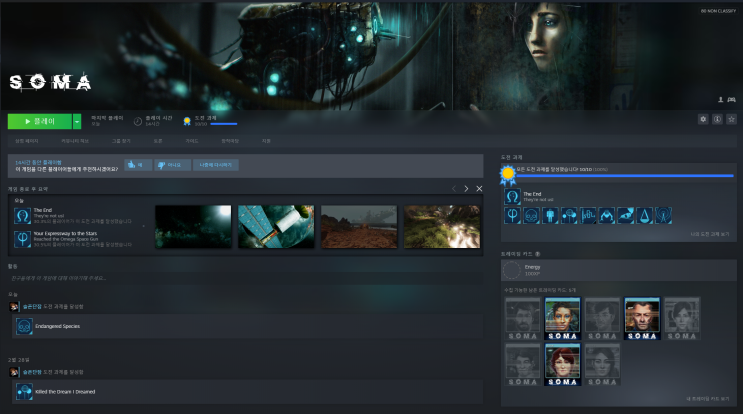Choose the thumbs-down No button
This screenshot has height=414, width=743.
pos(172,165)
